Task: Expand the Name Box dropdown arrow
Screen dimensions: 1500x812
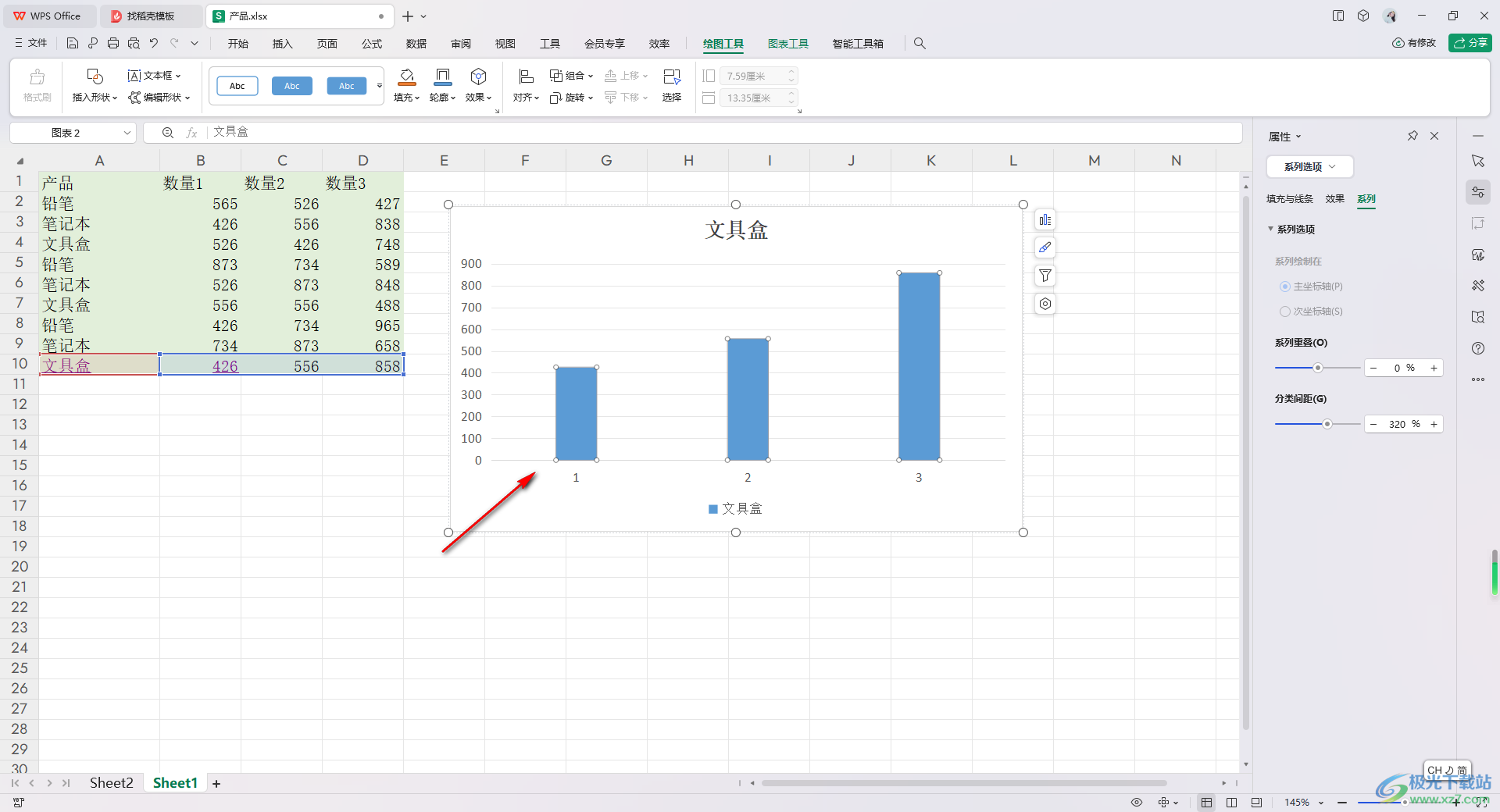Action: coord(127,133)
